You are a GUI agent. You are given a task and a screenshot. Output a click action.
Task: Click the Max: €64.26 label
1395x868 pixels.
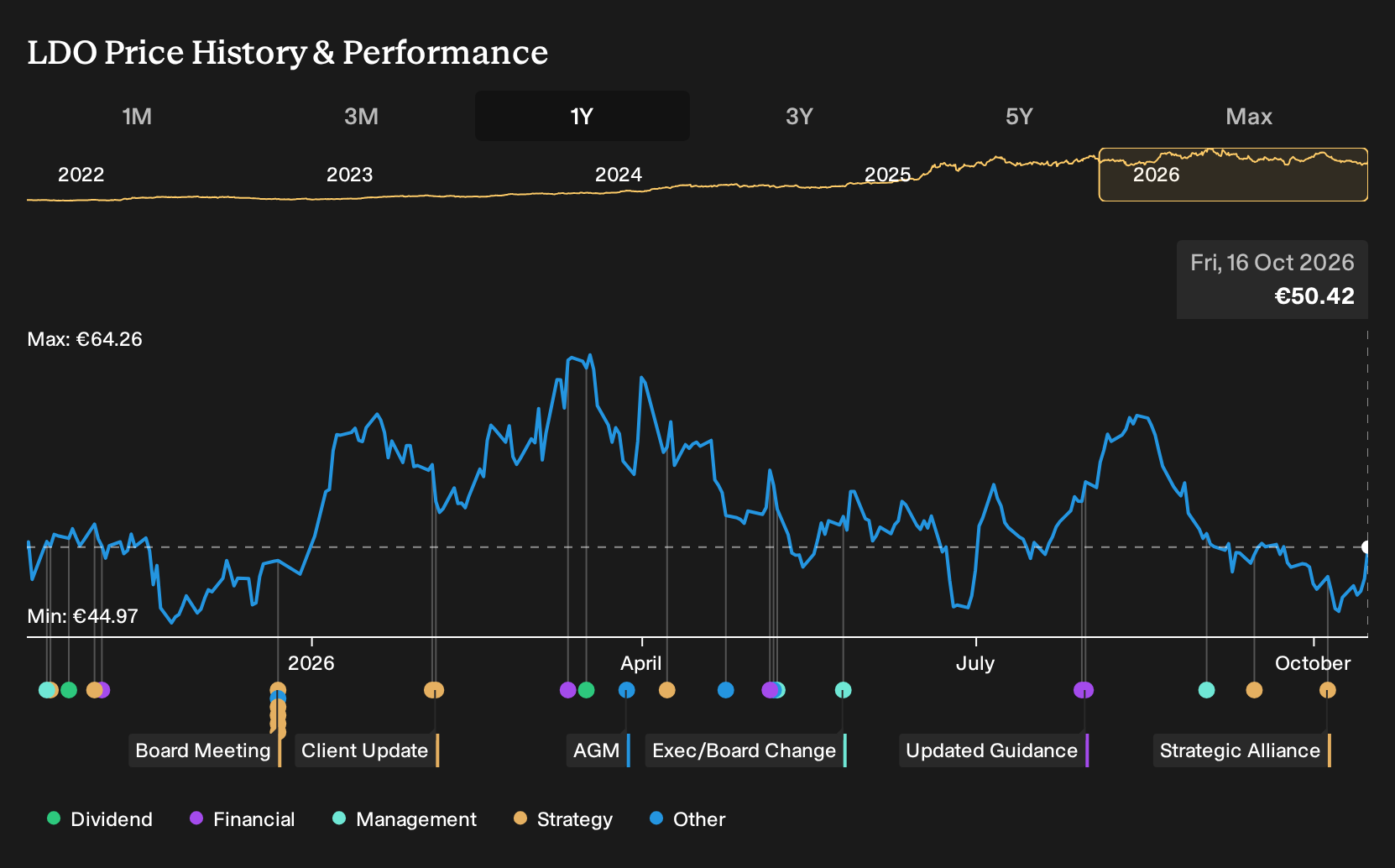click(85, 339)
